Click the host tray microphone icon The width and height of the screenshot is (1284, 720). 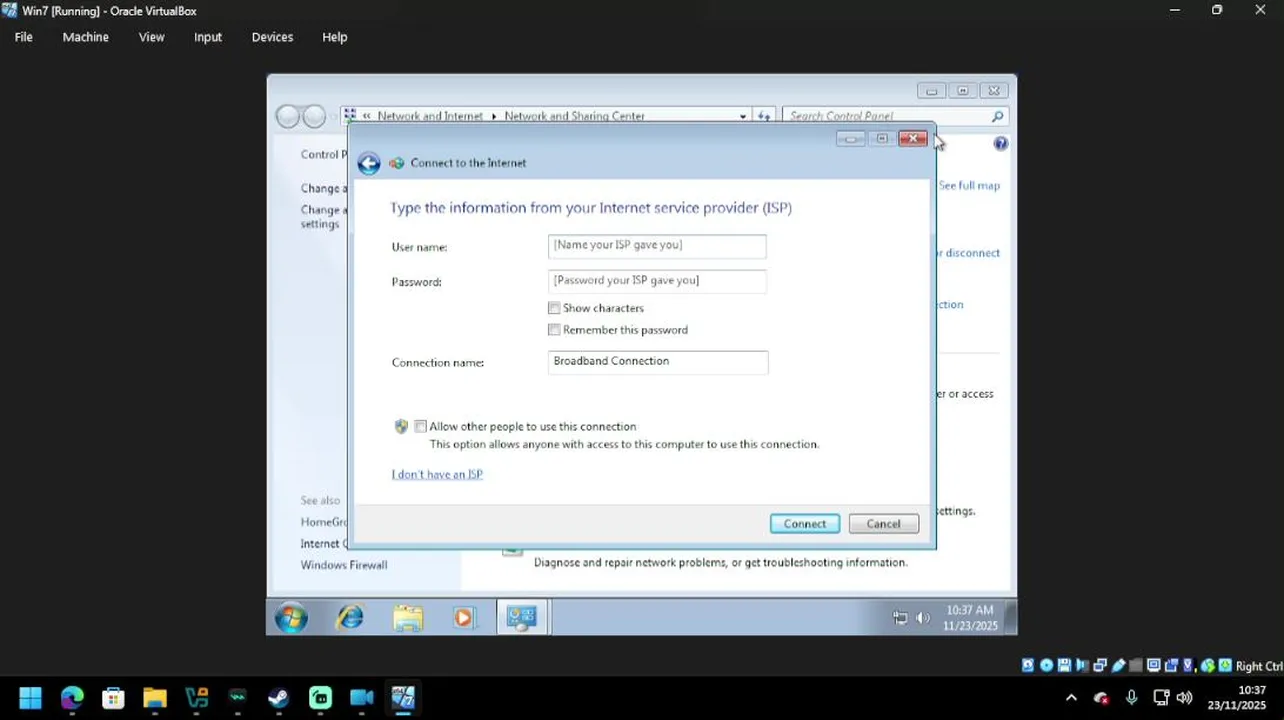pyautogui.click(x=1131, y=697)
